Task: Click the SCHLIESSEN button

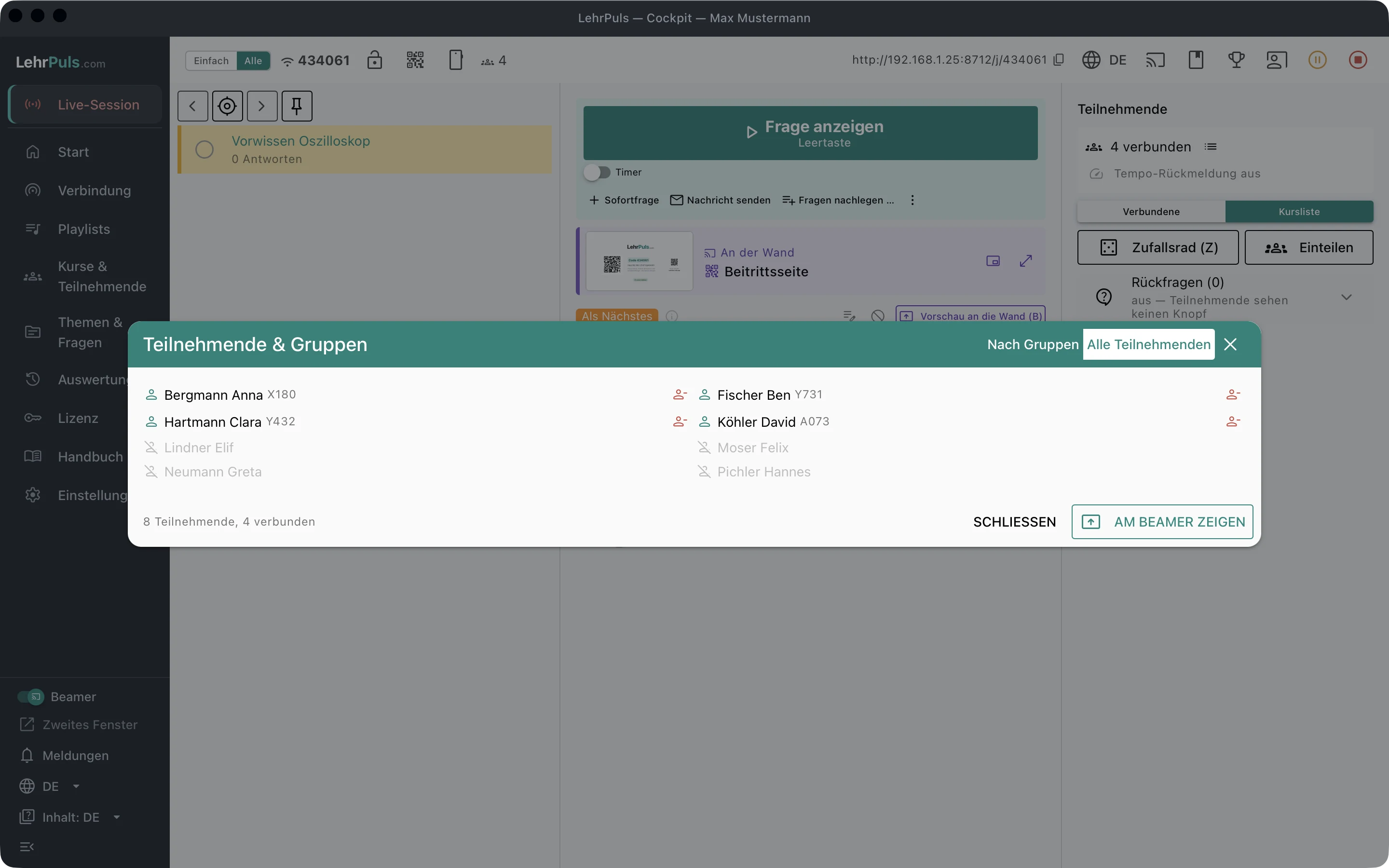Action: pyautogui.click(x=1014, y=522)
